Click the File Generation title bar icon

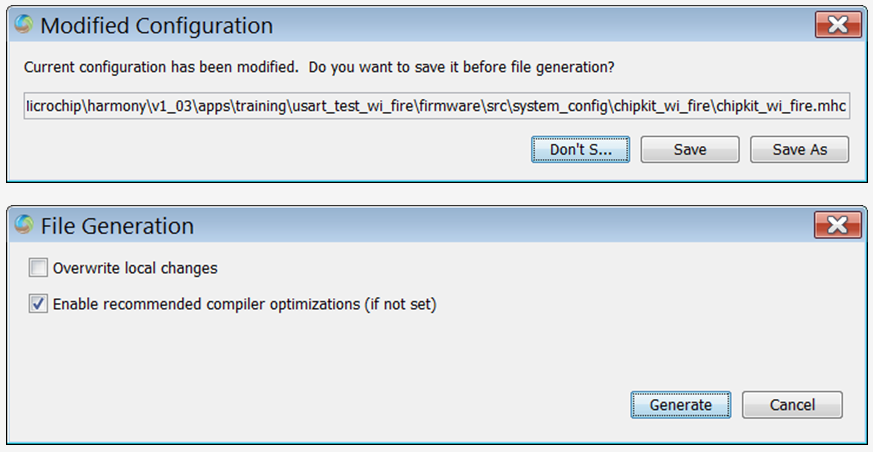click(x=24, y=225)
